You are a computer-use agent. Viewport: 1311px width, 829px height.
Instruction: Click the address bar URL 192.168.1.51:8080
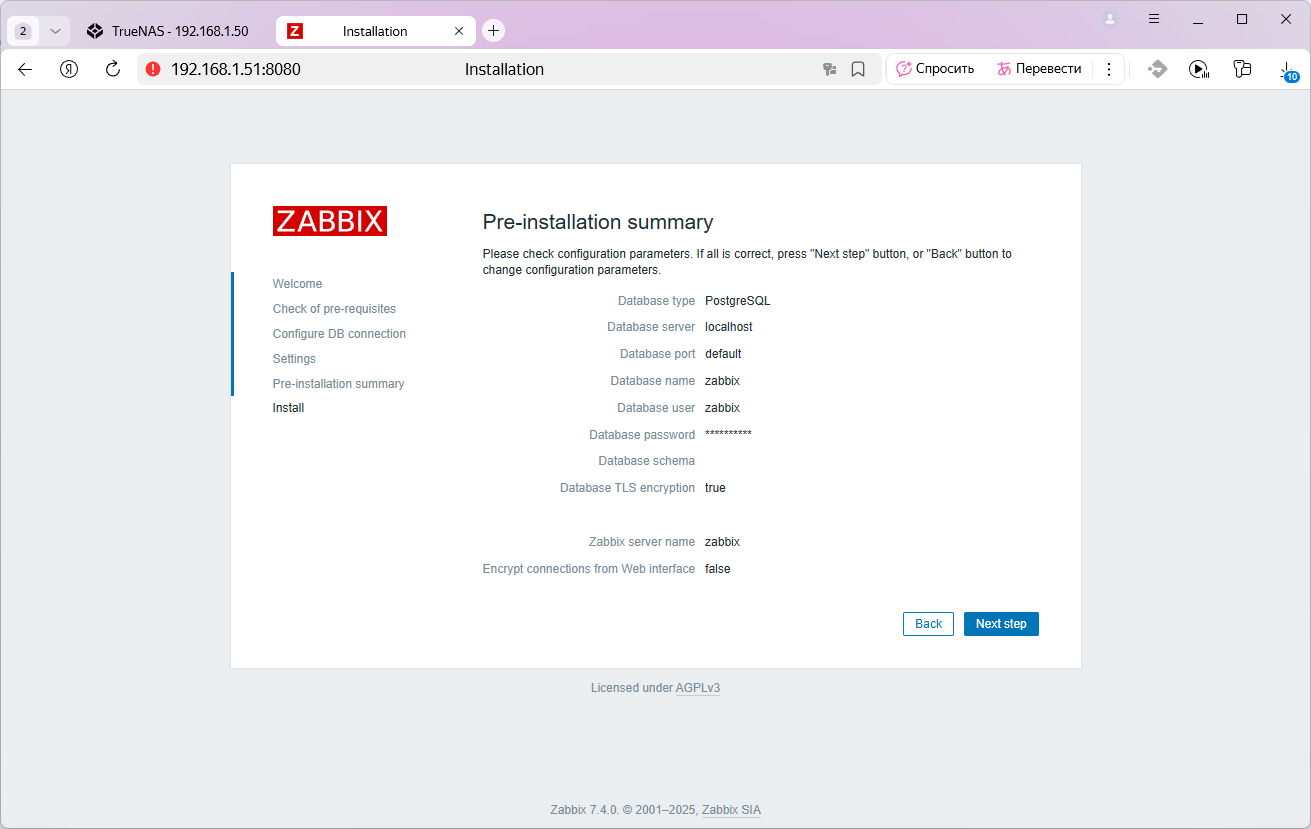pos(236,69)
